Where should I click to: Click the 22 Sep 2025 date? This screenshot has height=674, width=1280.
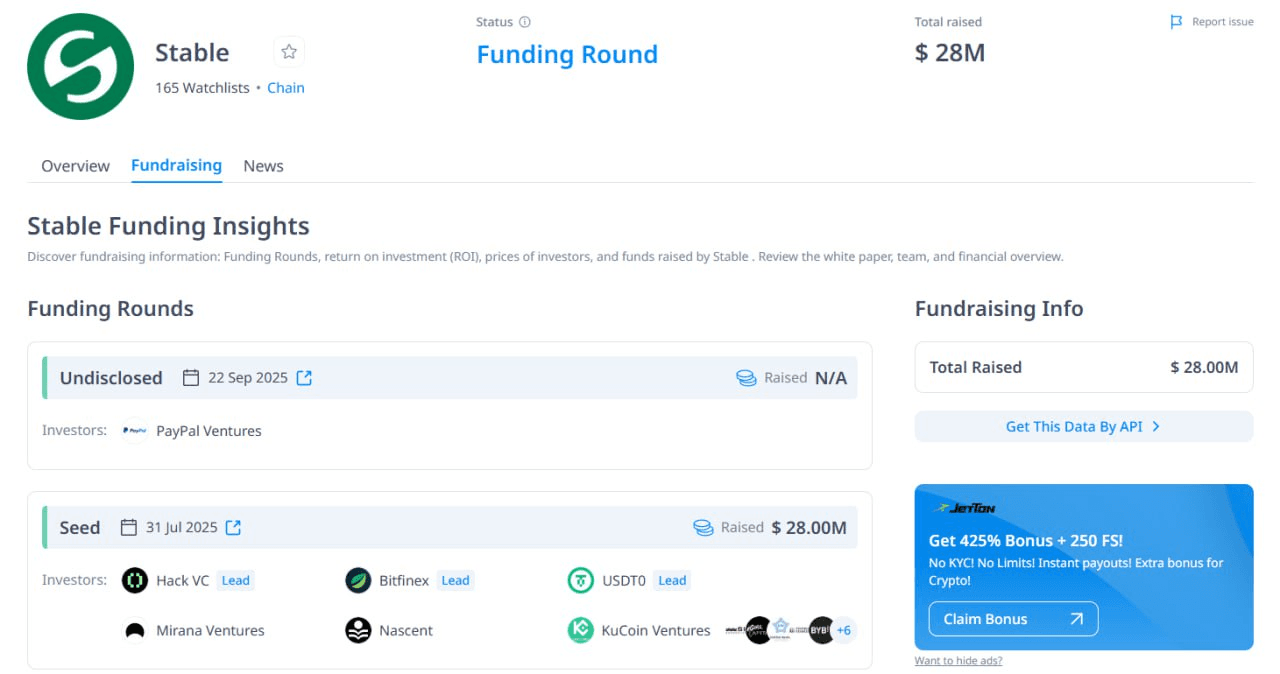(x=248, y=378)
